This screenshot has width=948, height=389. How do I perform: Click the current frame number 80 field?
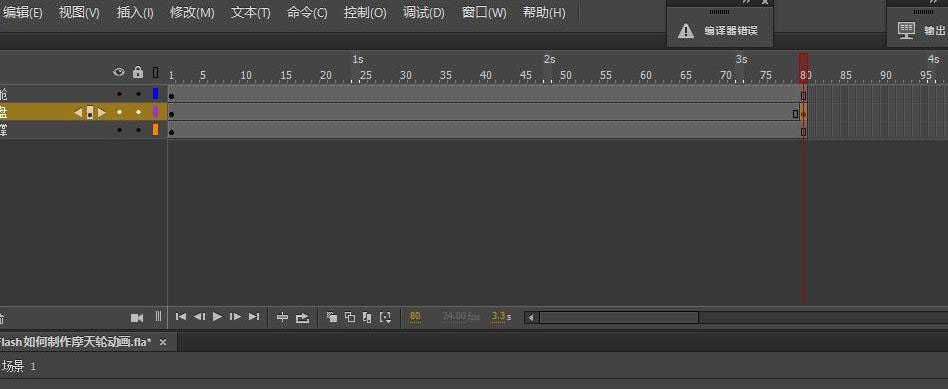[x=415, y=316]
